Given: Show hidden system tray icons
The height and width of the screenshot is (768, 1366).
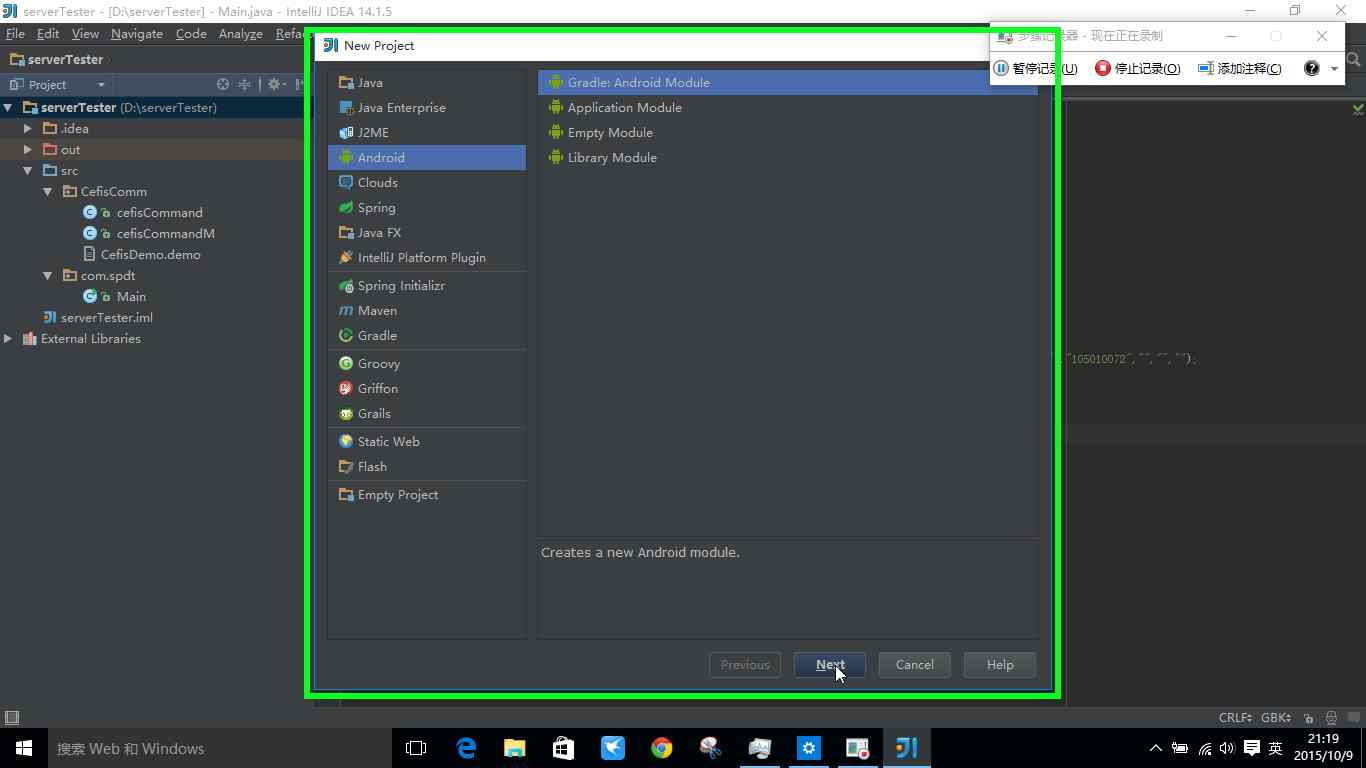Looking at the screenshot, I should point(1156,748).
